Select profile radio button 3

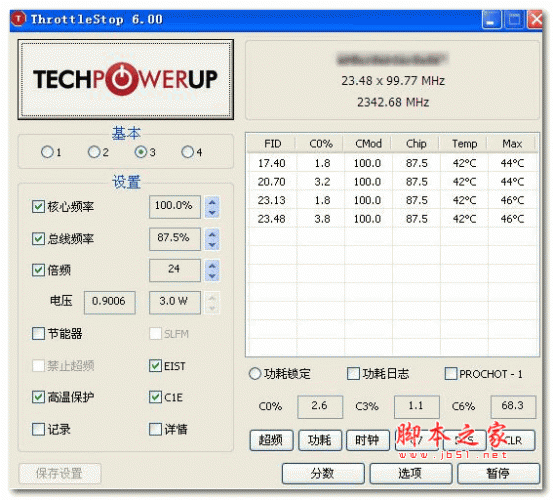coord(141,152)
